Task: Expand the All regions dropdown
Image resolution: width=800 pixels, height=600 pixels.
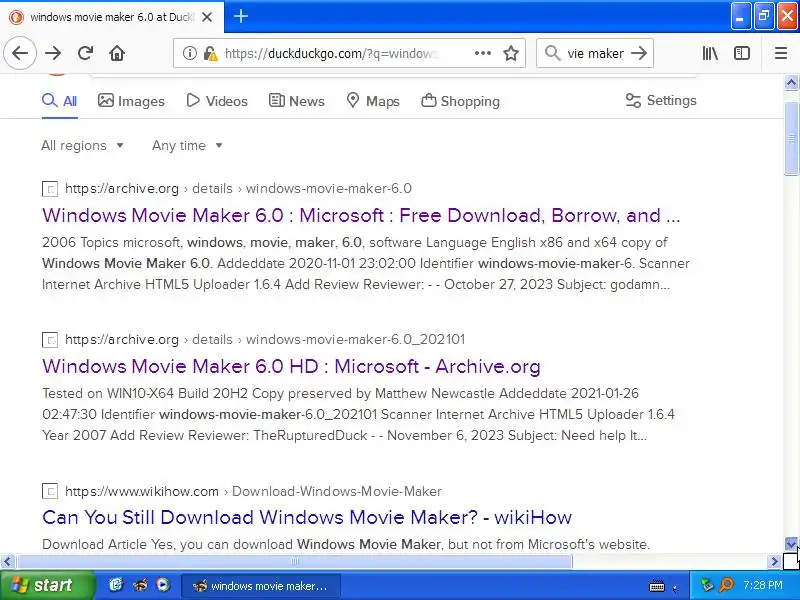Action: 82,145
